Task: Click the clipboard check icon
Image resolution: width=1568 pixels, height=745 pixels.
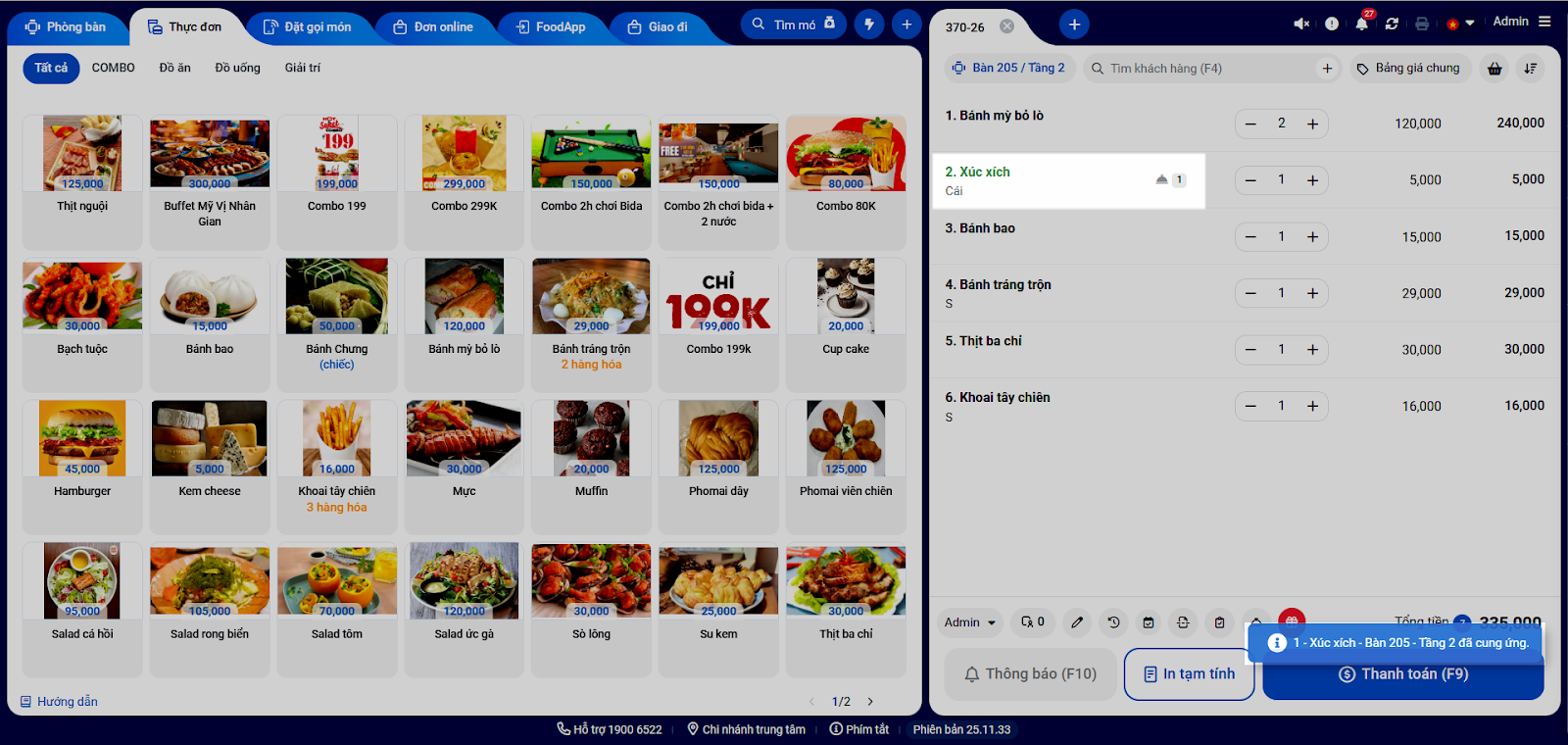Action: point(1219,622)
